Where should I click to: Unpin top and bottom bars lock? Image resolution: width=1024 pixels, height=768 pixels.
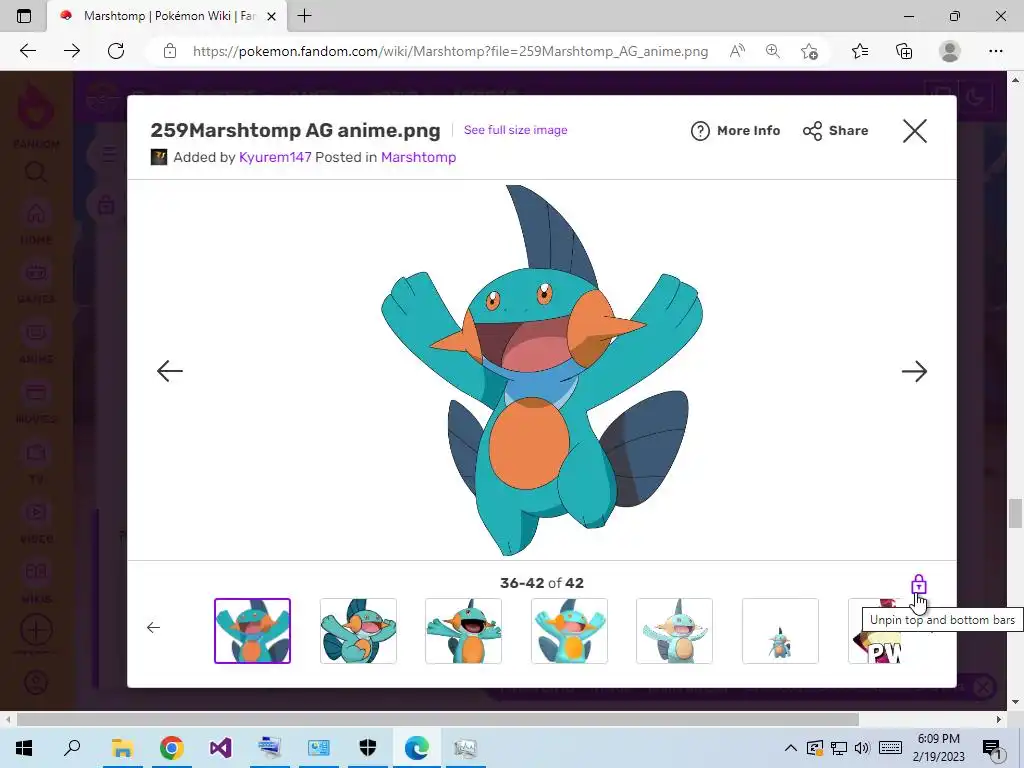pos(919,584)
